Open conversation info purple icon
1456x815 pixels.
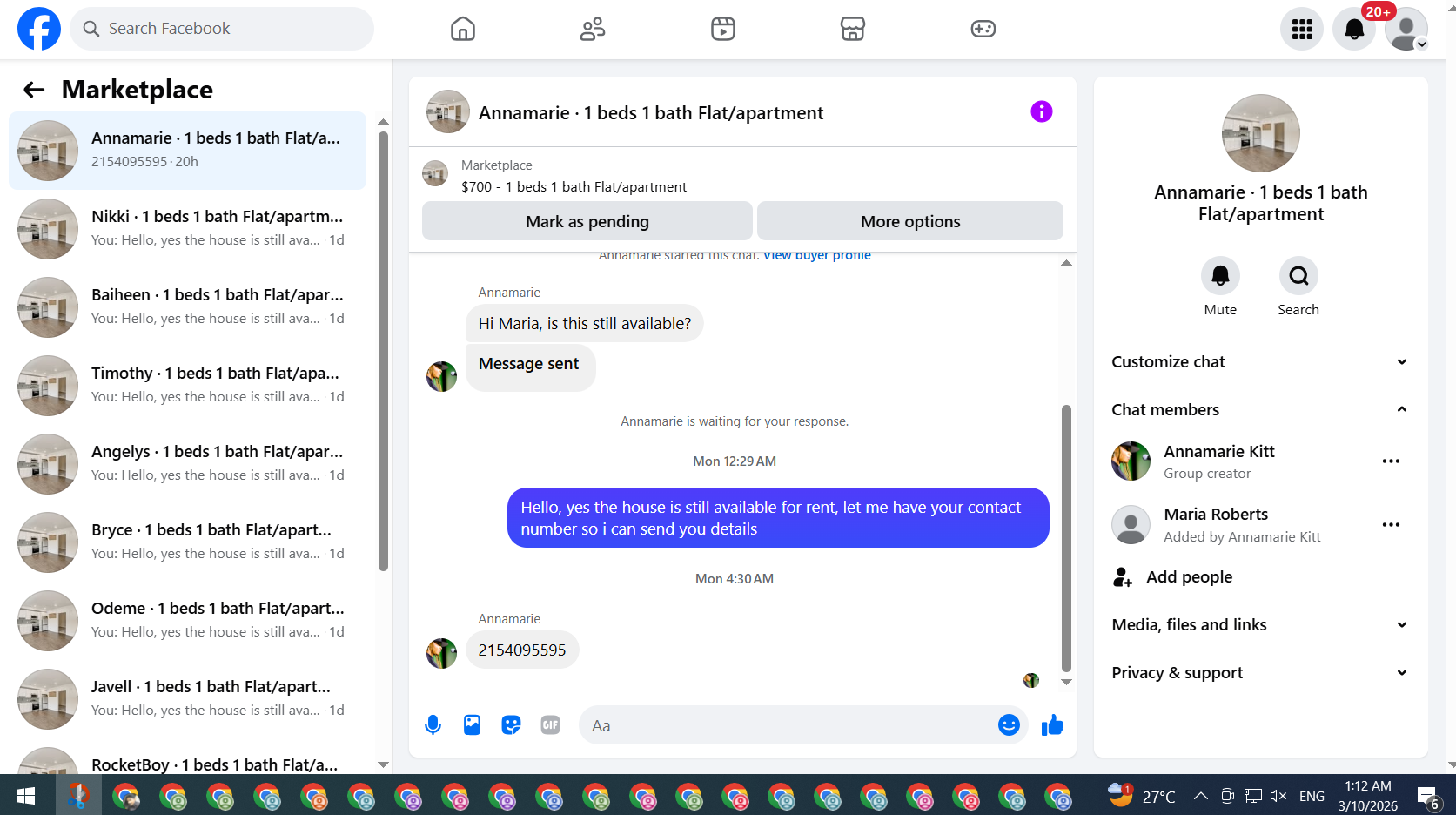click(x=1042, y=111)
